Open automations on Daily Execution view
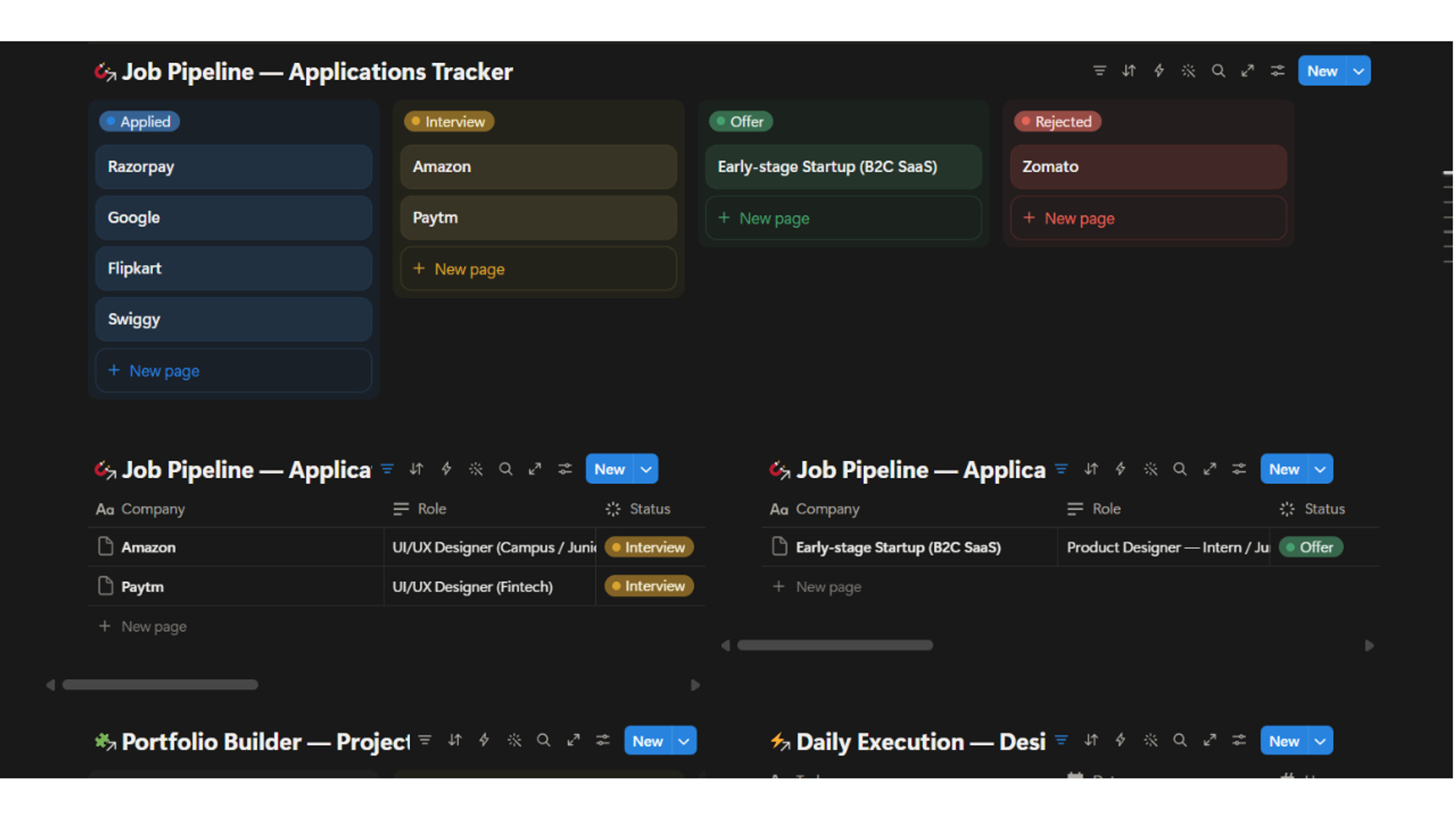The height and width of the screenshot is (819, 1456). [x=1120, y=741]
